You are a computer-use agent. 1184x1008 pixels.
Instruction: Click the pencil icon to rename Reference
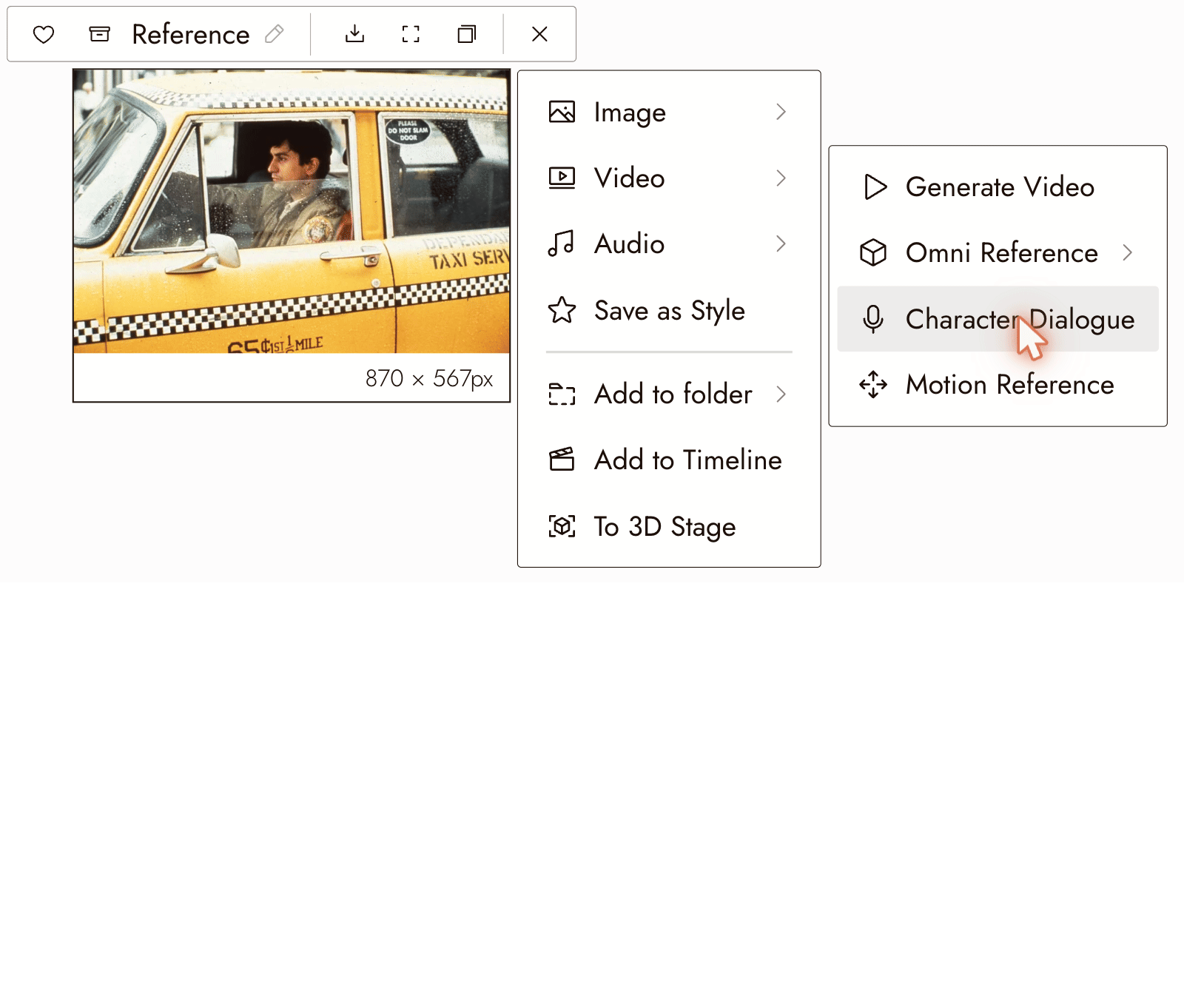275,34
